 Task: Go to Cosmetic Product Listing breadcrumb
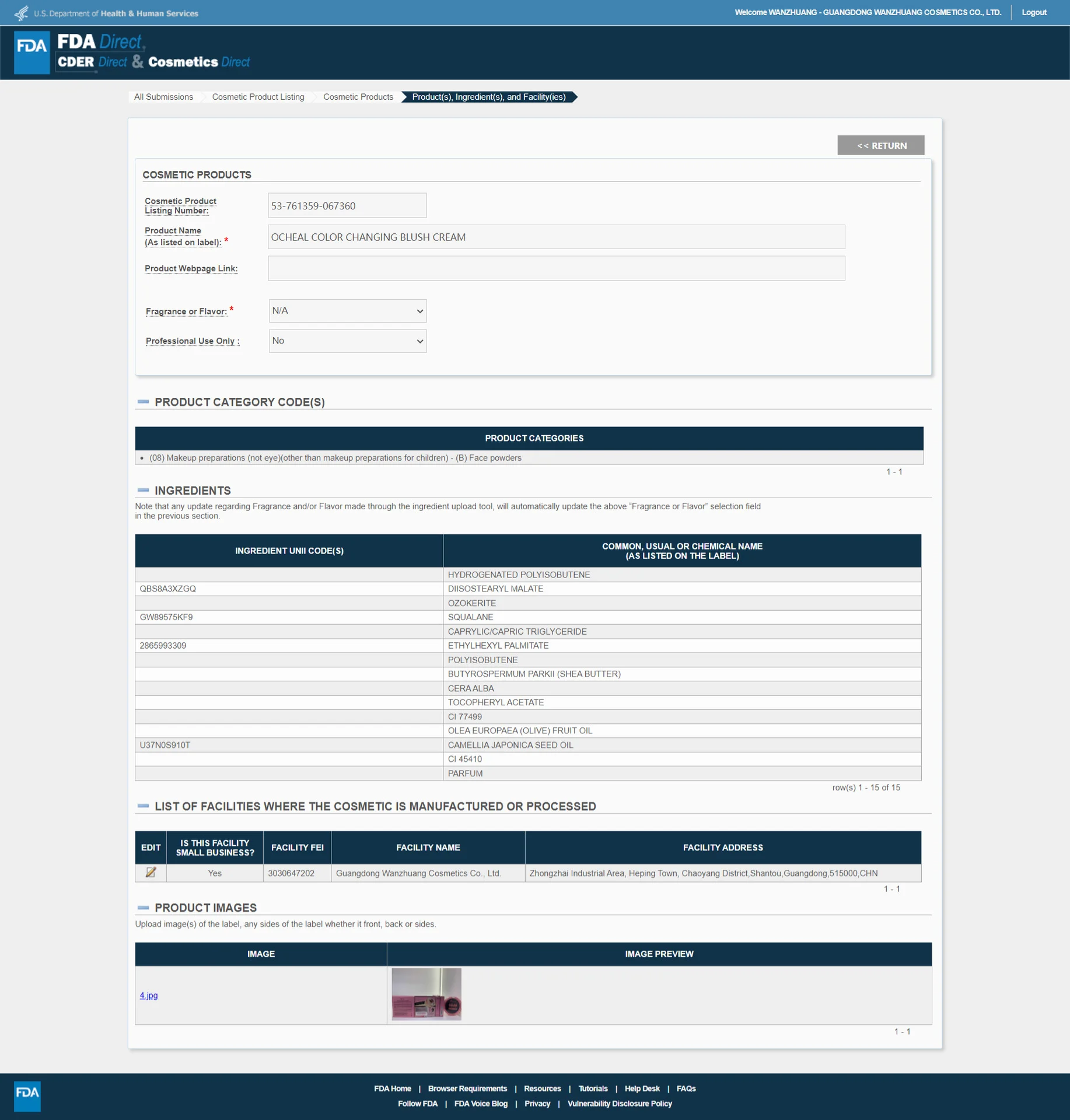(x=258, y=97)
